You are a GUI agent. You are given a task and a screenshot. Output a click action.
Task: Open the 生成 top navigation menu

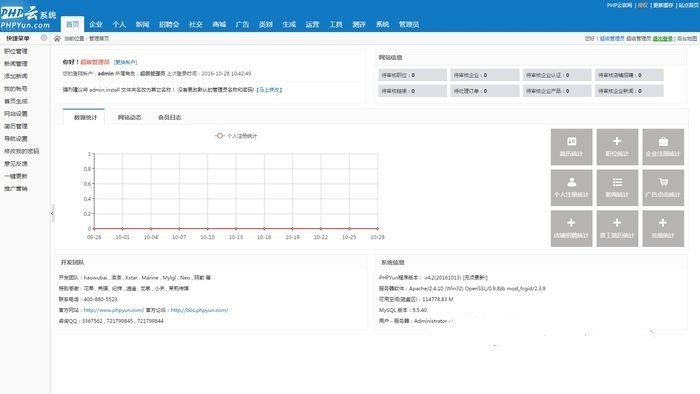point(289,25)
